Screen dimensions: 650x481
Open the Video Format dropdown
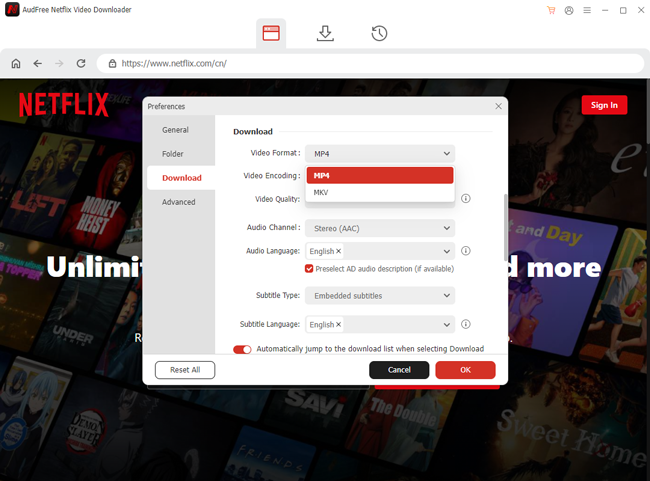tap(380, 154)
